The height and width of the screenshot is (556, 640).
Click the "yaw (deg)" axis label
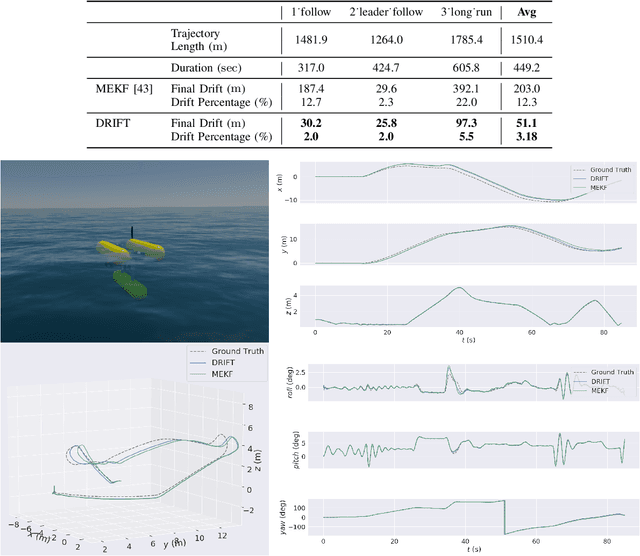tap(283, 518)
